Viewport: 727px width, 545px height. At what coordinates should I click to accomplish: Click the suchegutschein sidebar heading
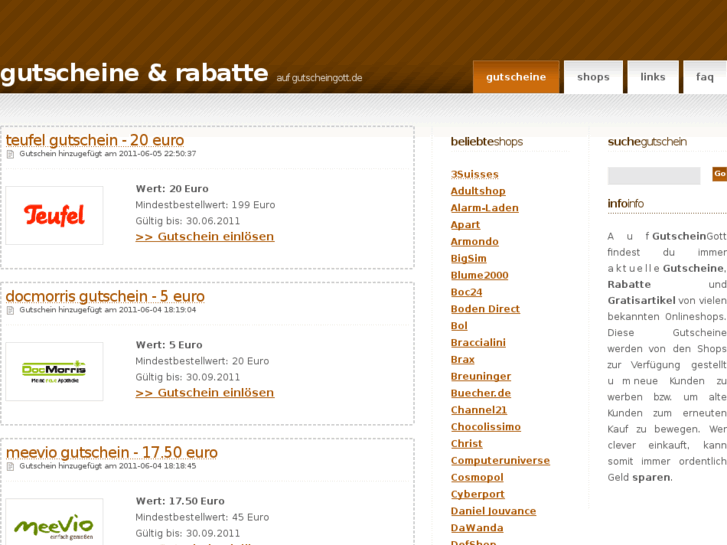[647, 142]
